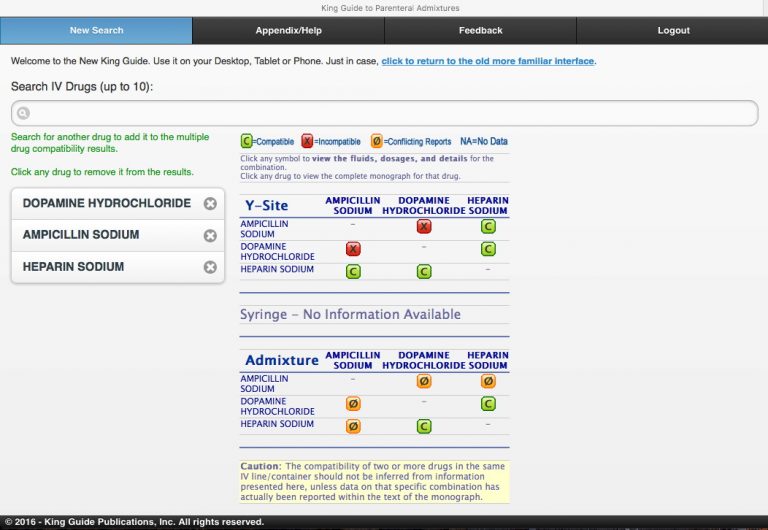Click the King Guide Publications copyright footer
768x530 pixels.
tap(134, 522)
